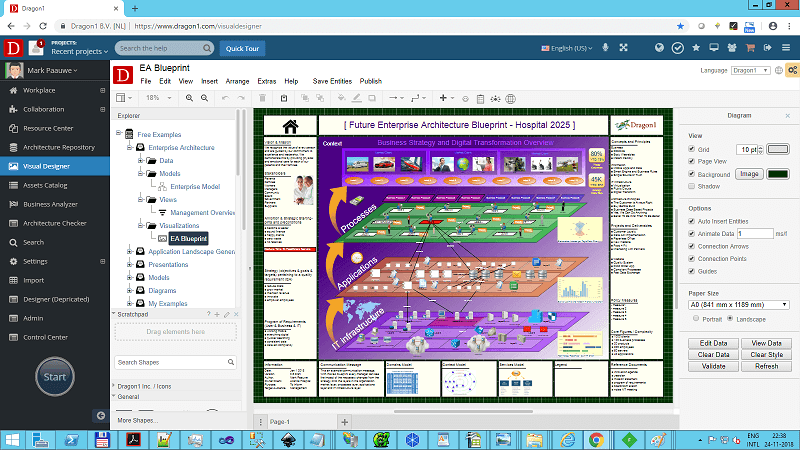This screenshot has width=800, height=450.
Task: Click the Search Shapes input field
Action: (172, 362)
